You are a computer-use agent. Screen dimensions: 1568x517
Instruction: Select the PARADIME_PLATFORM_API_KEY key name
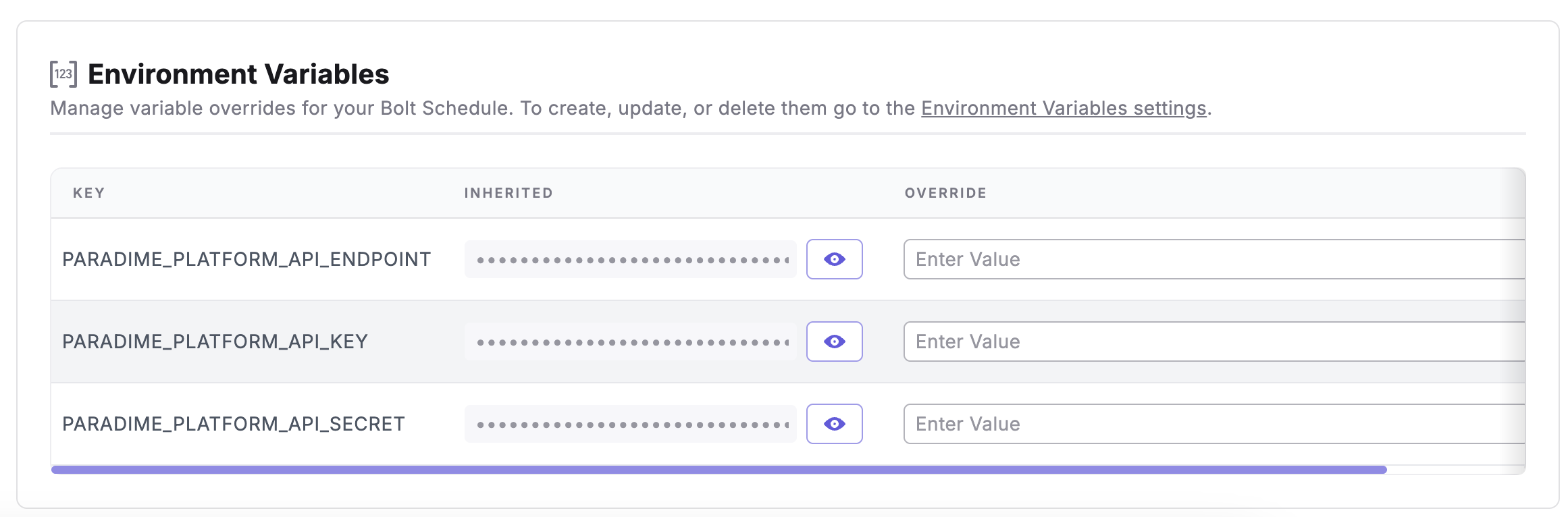click(x=215, y=342)
